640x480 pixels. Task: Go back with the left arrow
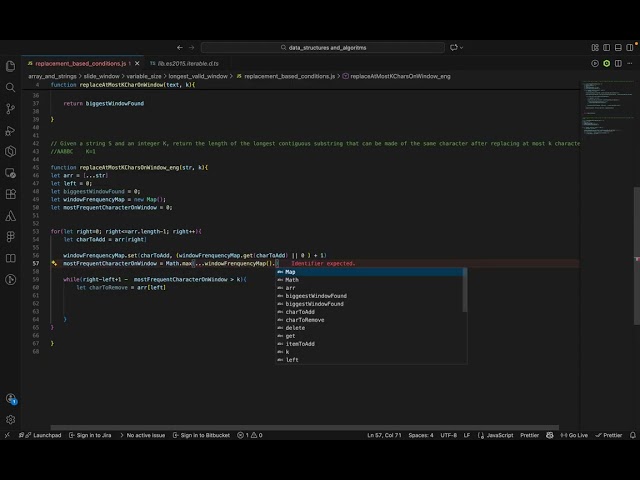pyautogui.click(x=180, y=48)
